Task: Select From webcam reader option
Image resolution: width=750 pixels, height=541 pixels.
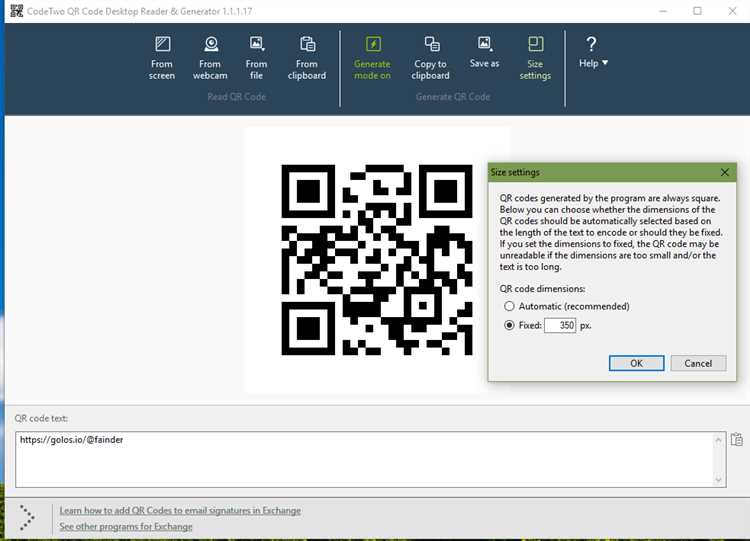Action: pyautogui.click(x=210, y=57)
